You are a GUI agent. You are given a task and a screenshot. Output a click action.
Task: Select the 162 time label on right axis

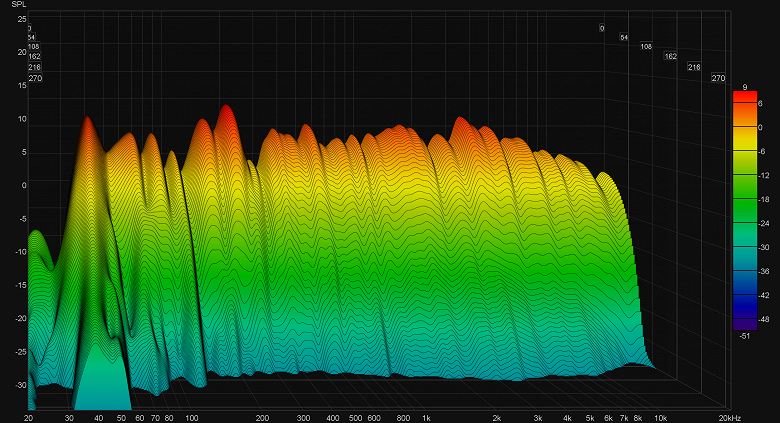(671, 56)
